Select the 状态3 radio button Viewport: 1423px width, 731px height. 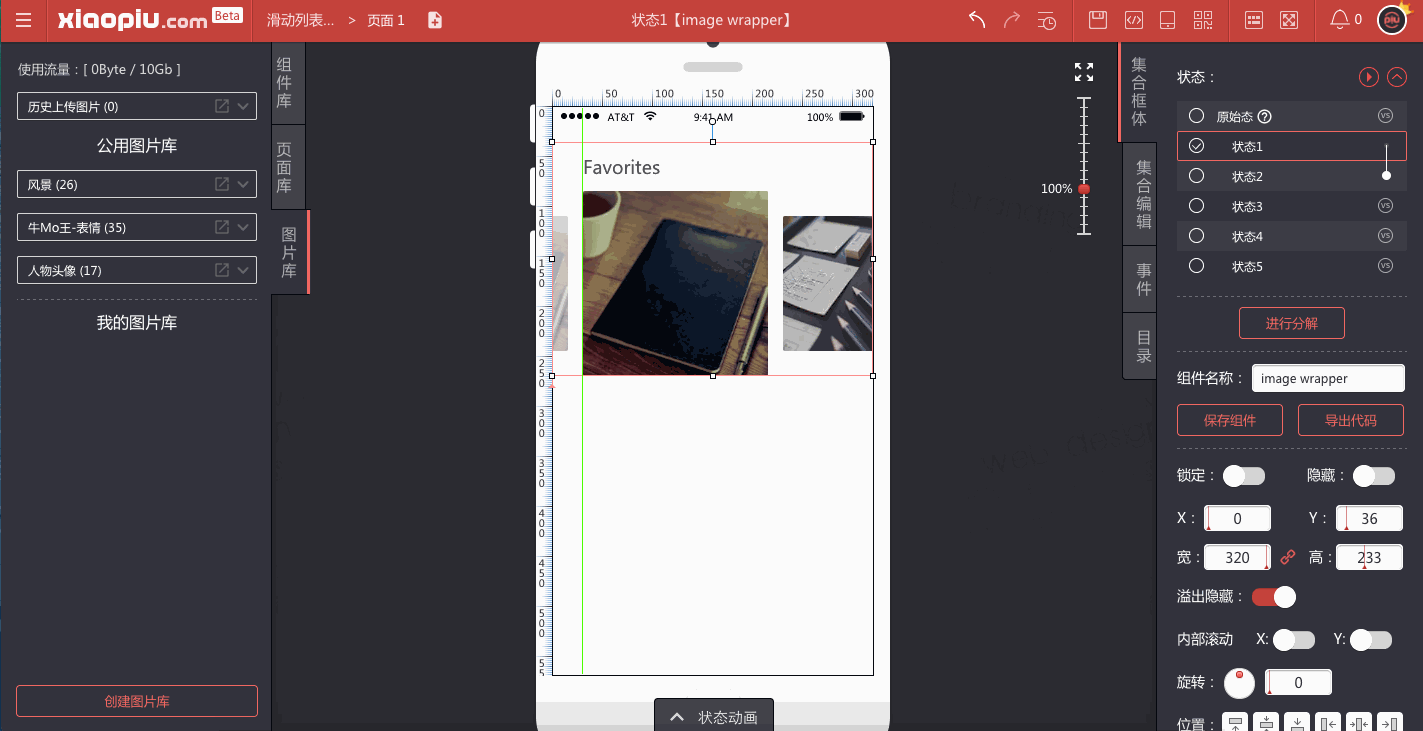1196,206
